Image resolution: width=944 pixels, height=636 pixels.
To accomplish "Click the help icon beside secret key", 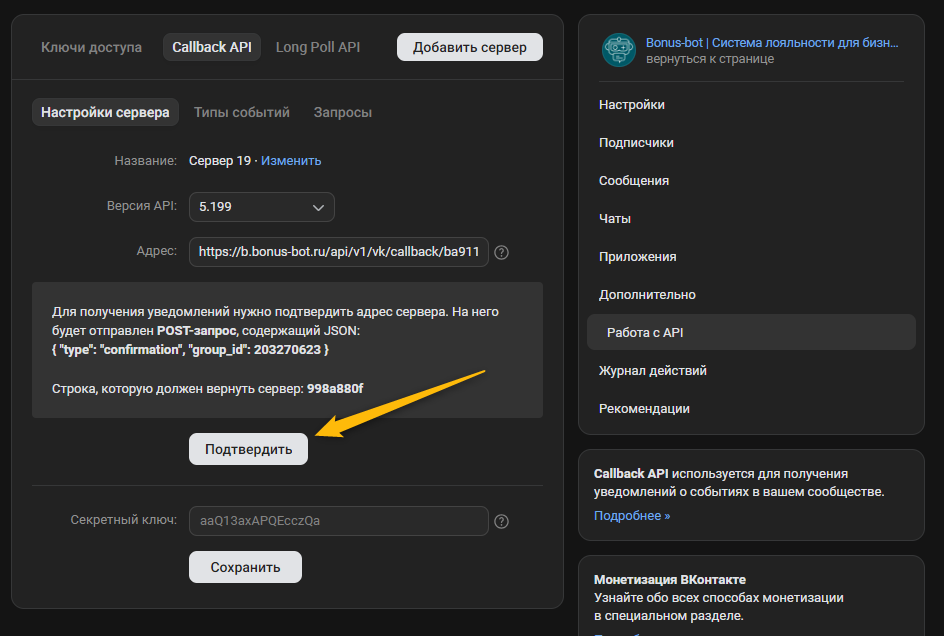I will pyautogui.click(x=502, y=521).
